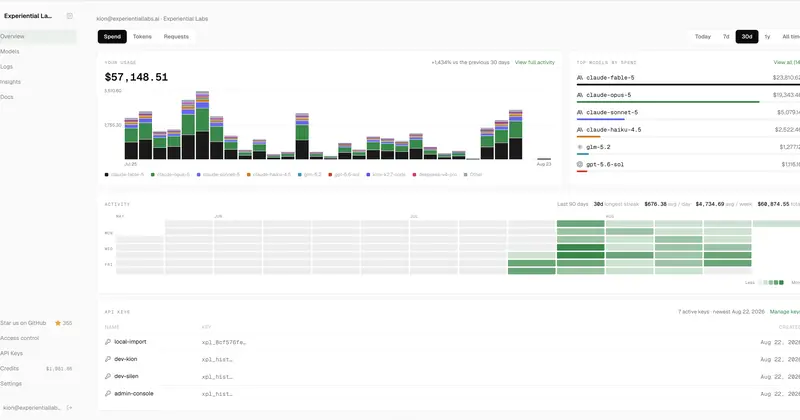Screen dimensions: 800x420
Task: Click the Anthropic logo beside claude-haiku-4.5
Action: click(x=580, y=130)
